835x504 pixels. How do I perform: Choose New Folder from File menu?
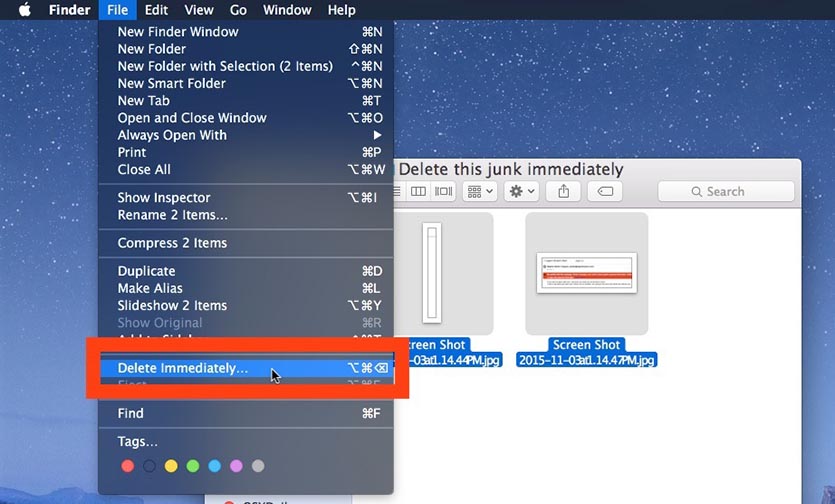pos(246,49)
